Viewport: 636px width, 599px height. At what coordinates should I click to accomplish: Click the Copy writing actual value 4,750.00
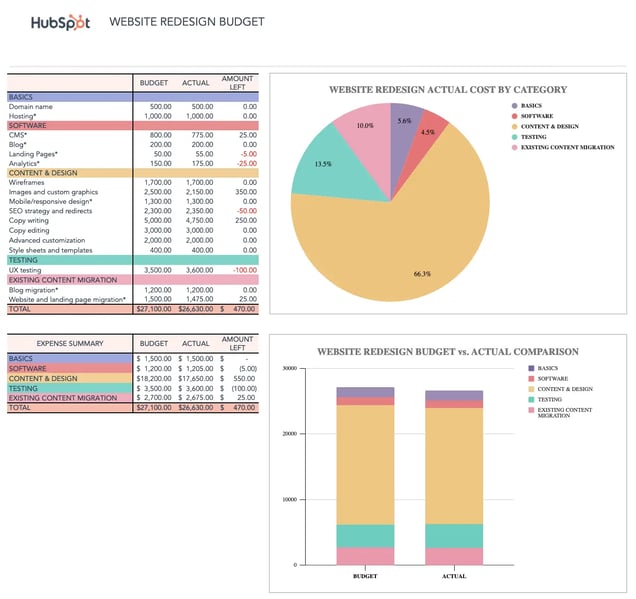click(196, 221)
